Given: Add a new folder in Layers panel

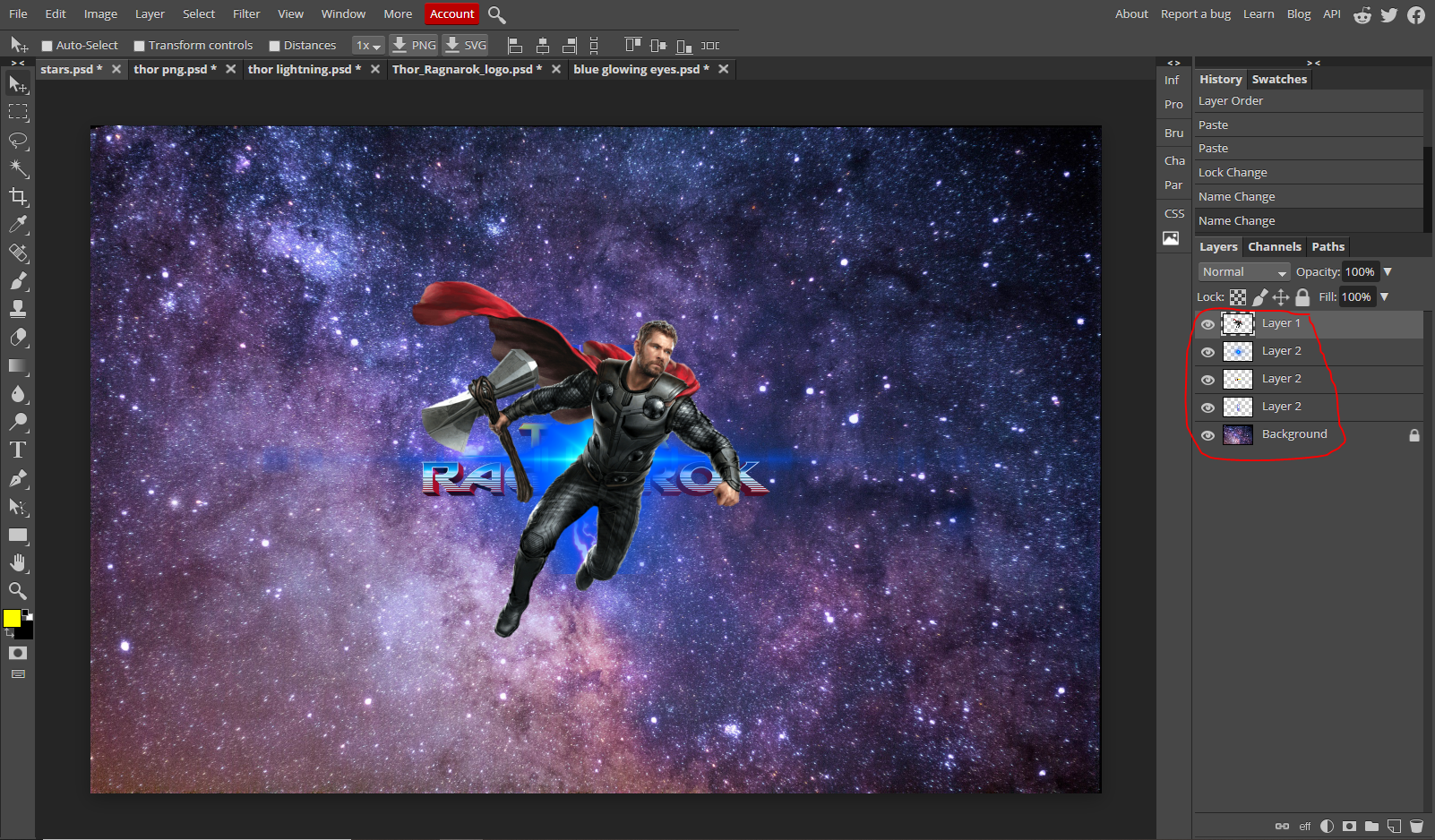Looking at the screenshot, I should coord(1371,826).
